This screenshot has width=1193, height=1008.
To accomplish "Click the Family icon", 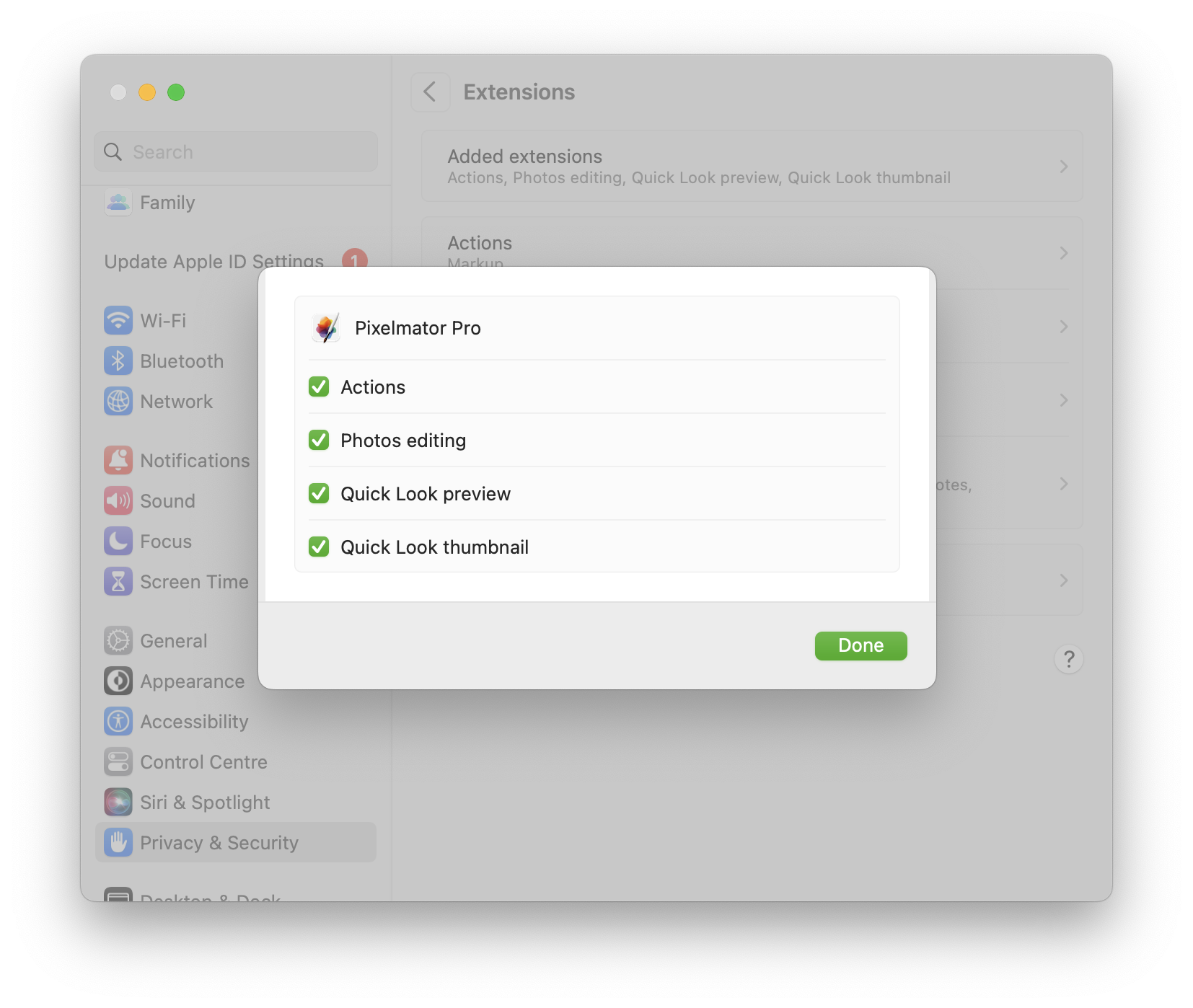I will 118,203.
